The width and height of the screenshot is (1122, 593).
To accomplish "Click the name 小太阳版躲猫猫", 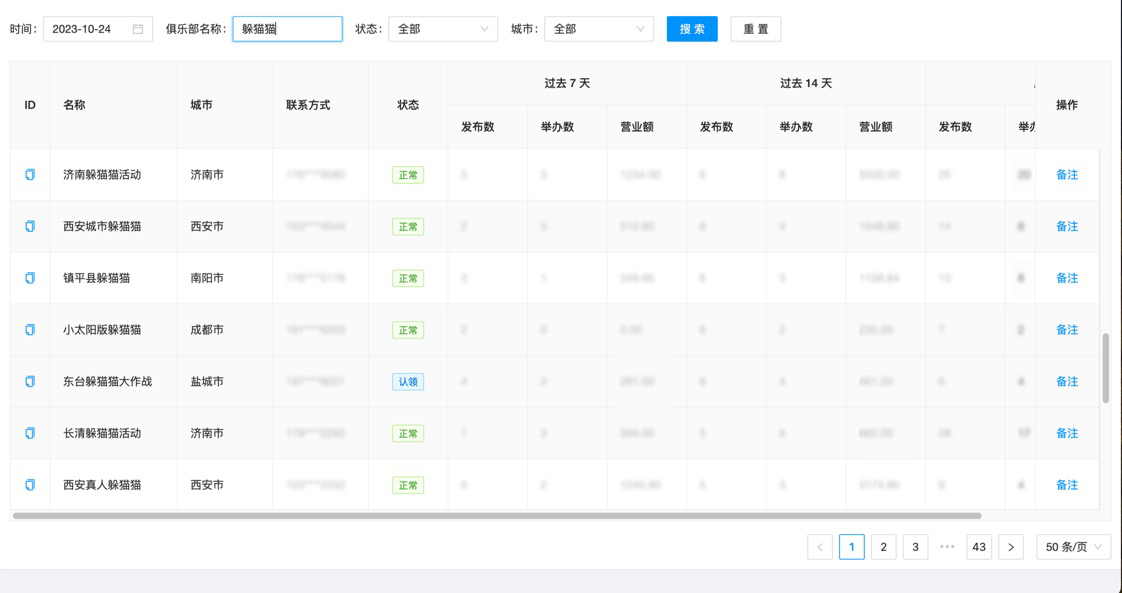I will (102, 330).
